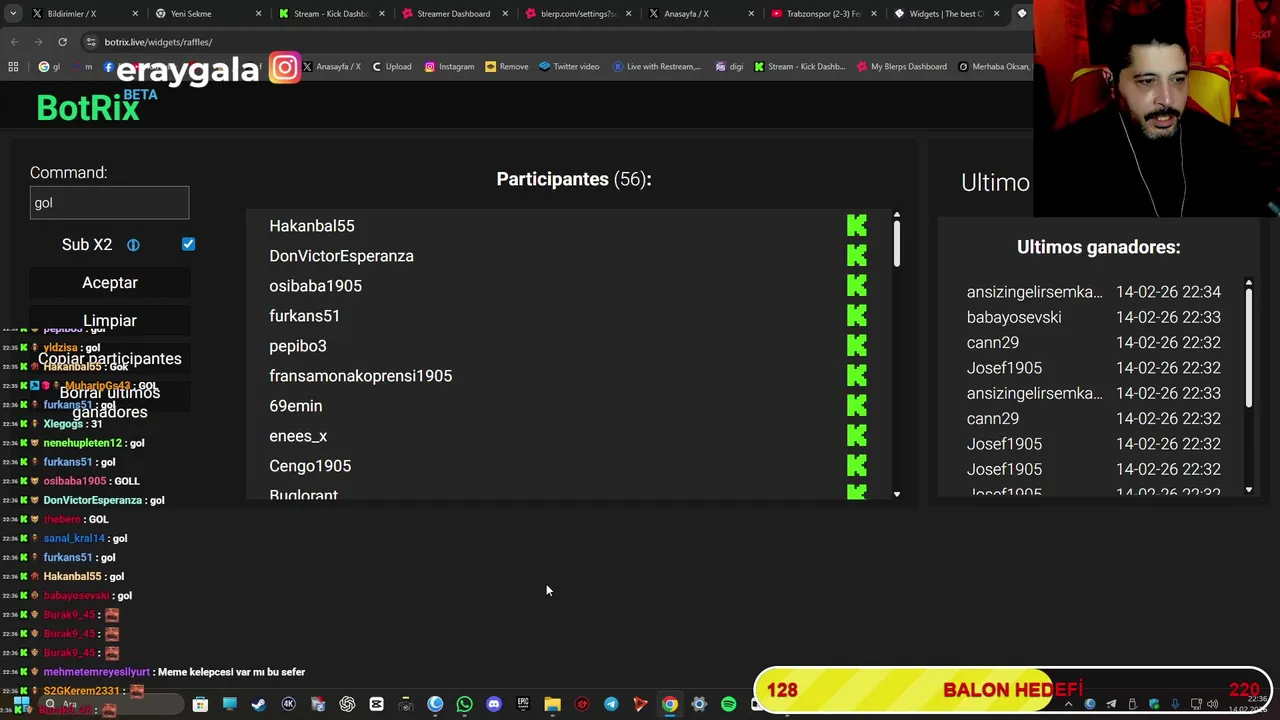
Task: Click scroll-down arrow of participants list
Action: [897, 494]
